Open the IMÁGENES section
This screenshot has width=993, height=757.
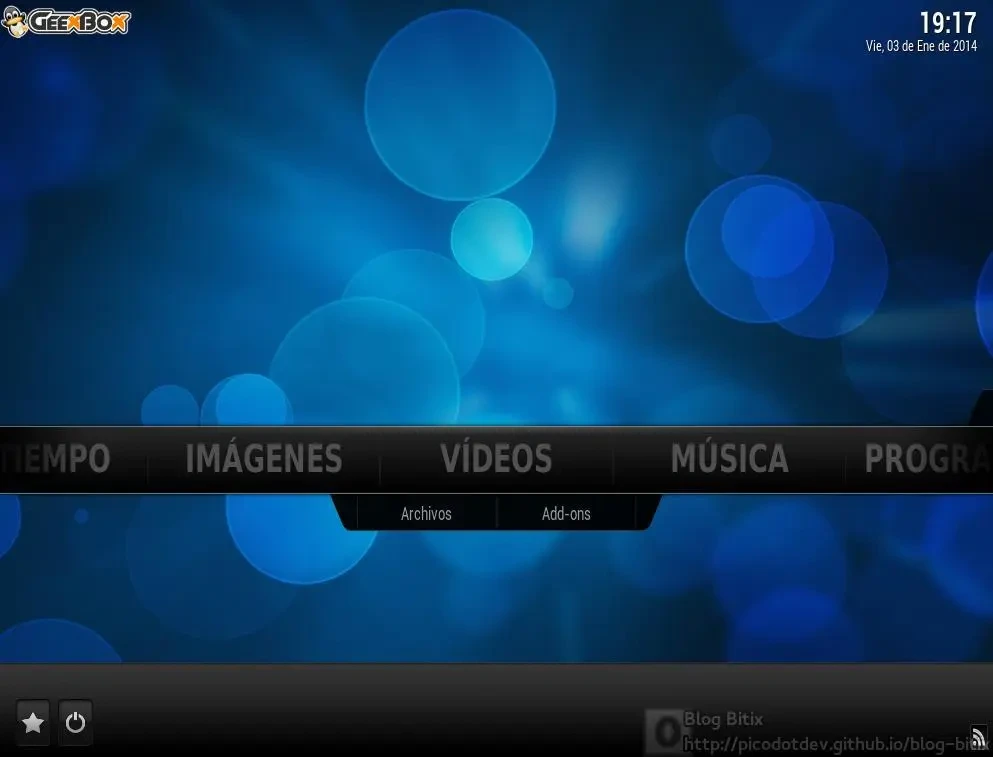264,459
